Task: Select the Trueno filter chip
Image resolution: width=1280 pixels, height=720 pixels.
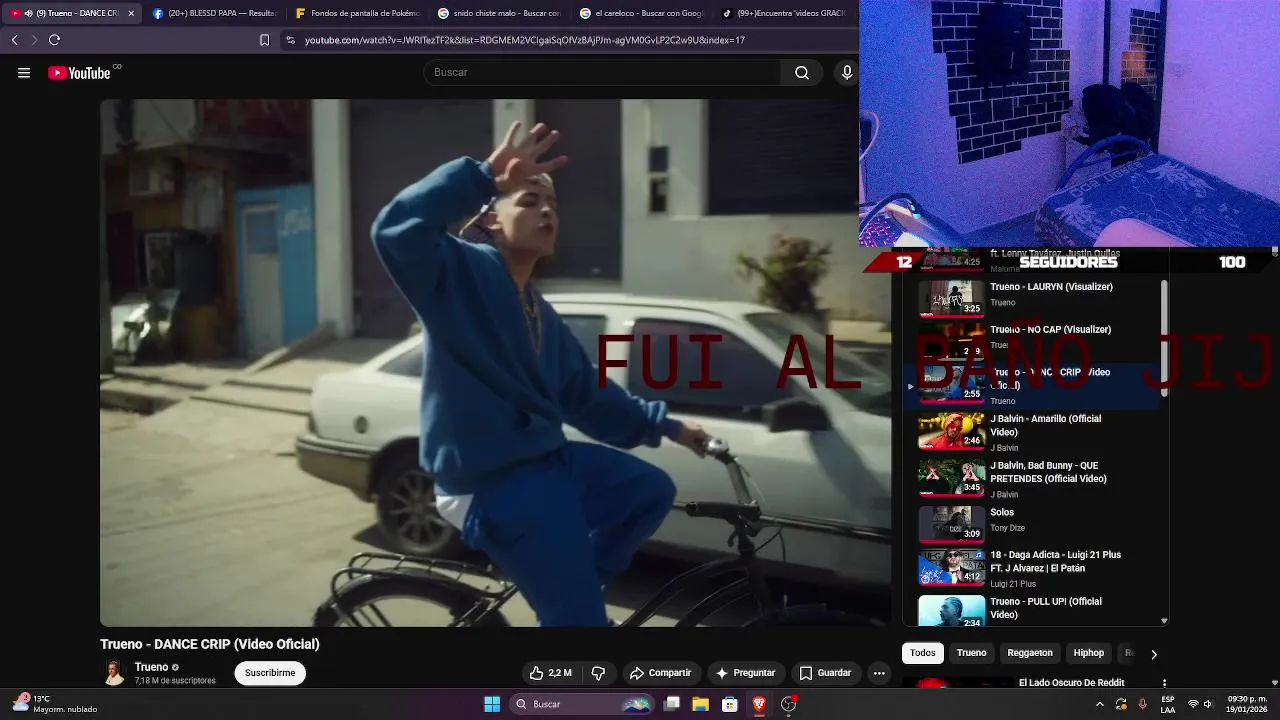Action: point(971,653)
